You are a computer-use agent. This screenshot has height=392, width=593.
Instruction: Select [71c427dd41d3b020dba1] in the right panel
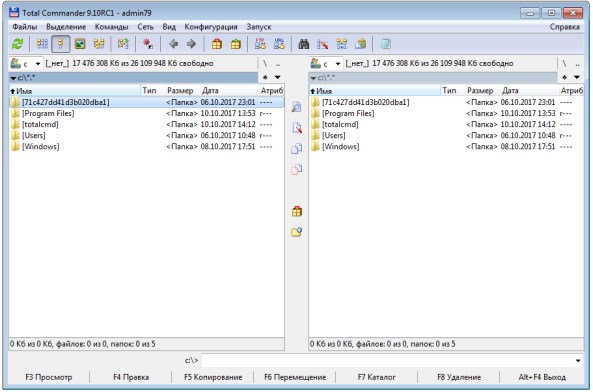click(x=446, y=102)
